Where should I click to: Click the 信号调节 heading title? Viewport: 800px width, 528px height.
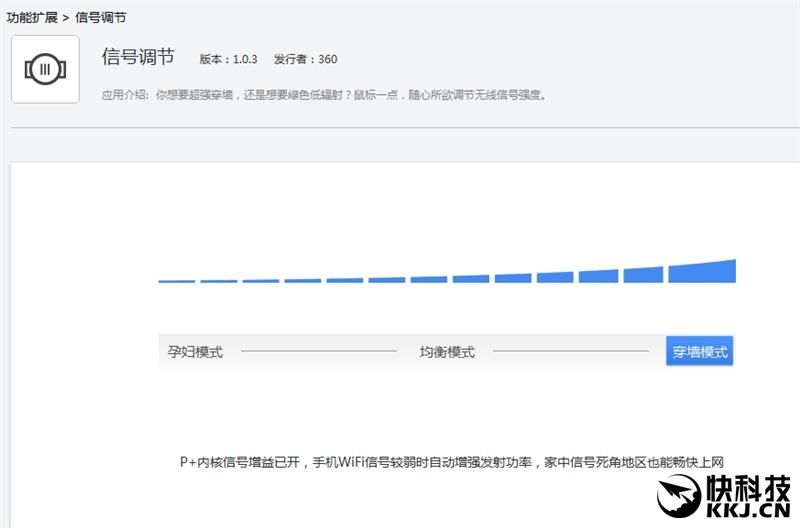coord(138,56)
